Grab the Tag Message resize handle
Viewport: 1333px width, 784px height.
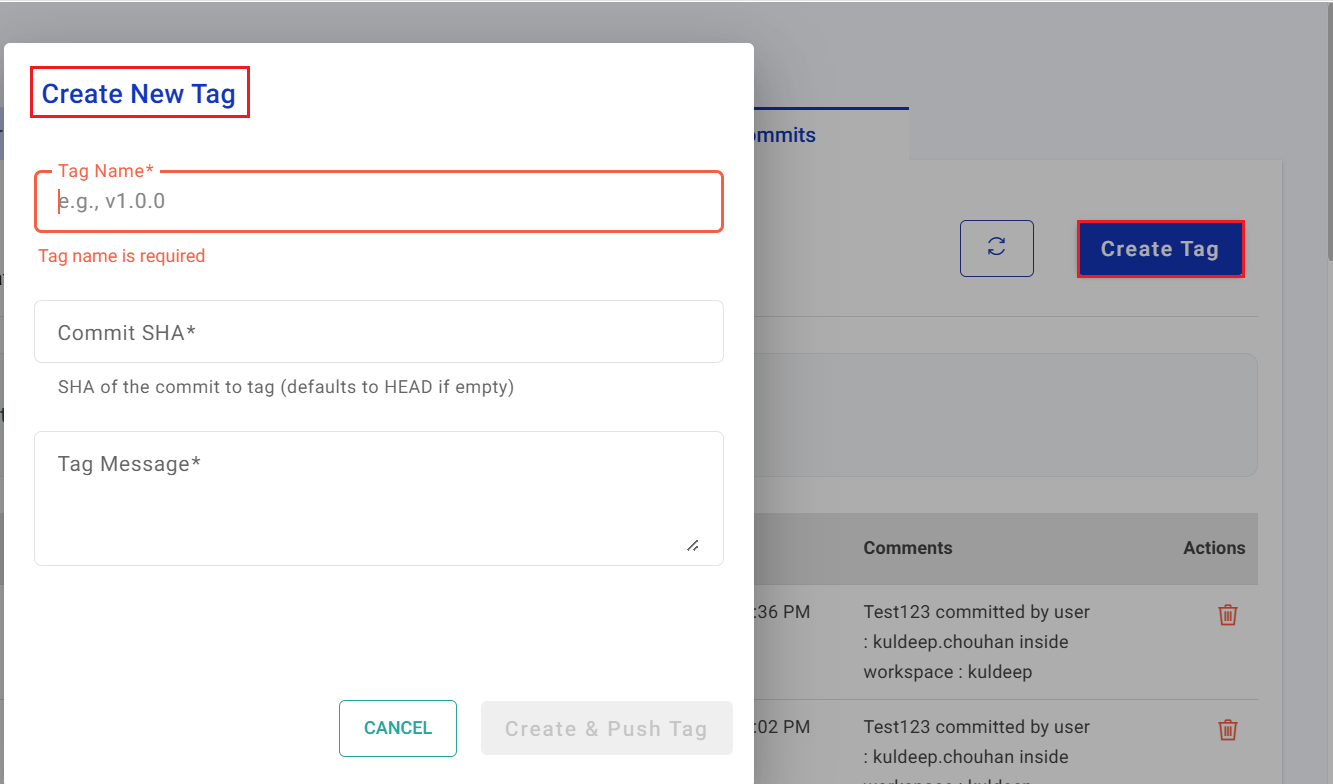point(692,545)
